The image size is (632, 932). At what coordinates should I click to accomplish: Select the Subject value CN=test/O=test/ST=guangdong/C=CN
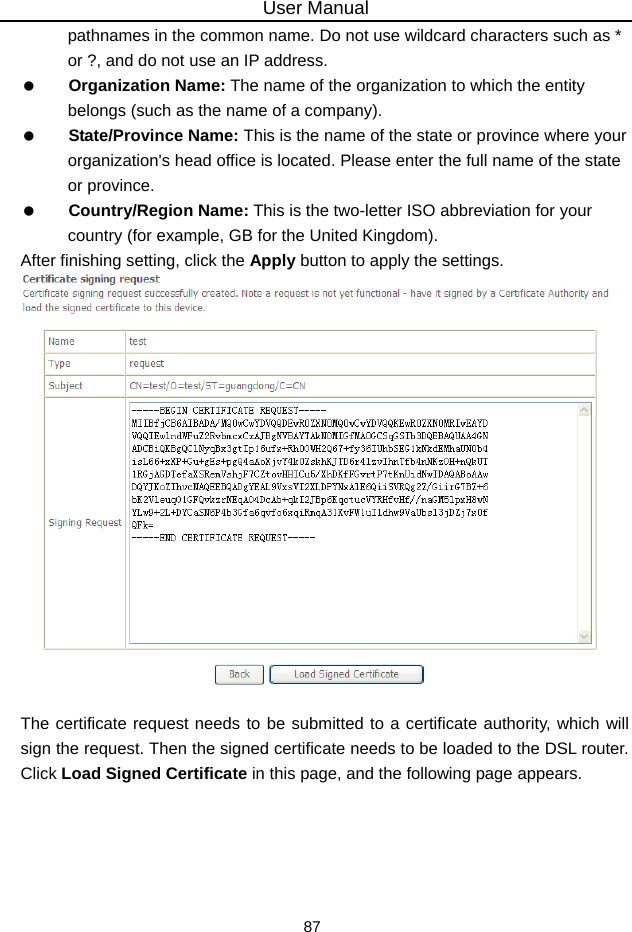click(x=218, y=386)
